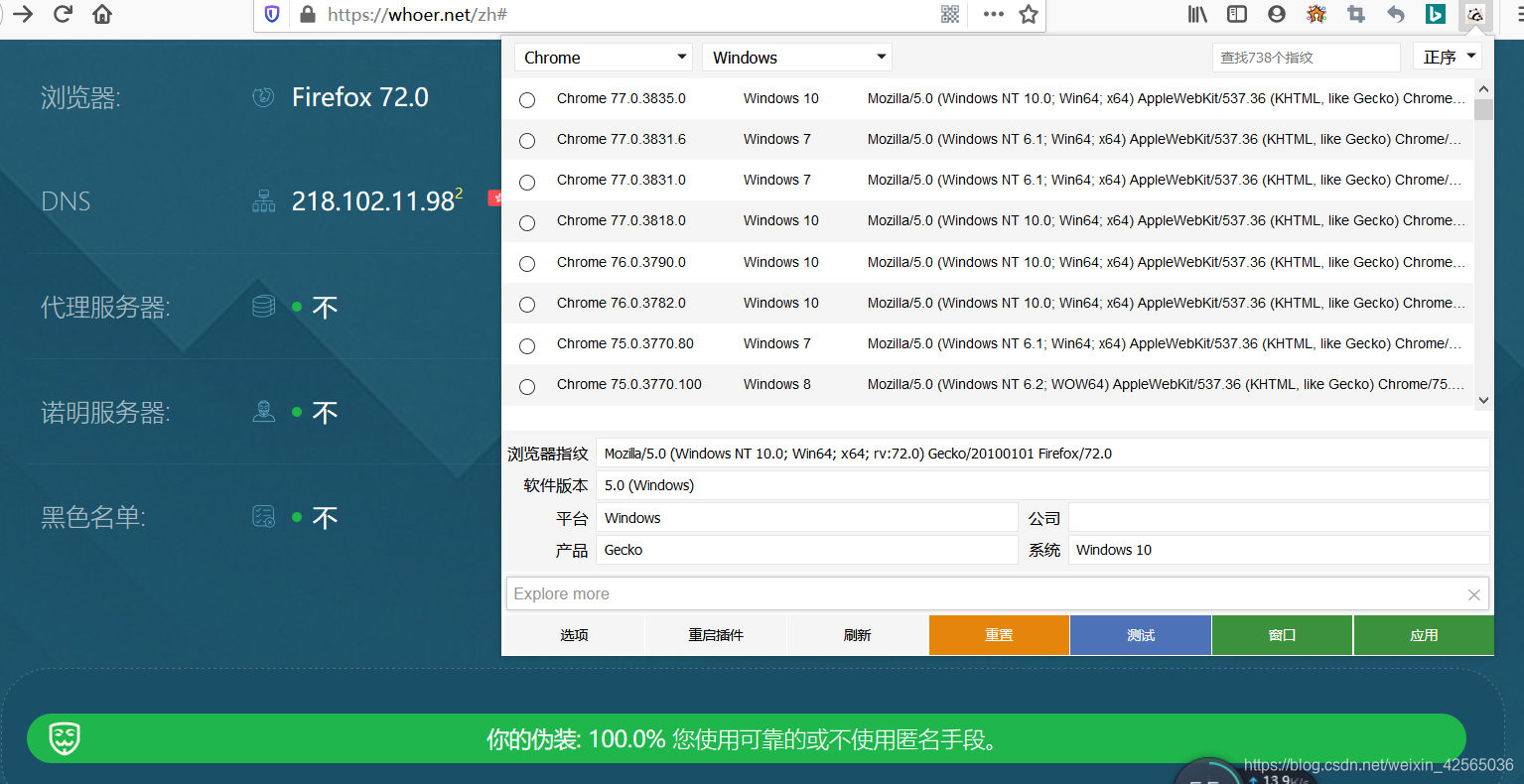The width and height of the screenshot is (1524, 784).
Task: Select Chrome 77.0.3818.0 radio button
Action: pyautogui.click(x=527, y=222)
